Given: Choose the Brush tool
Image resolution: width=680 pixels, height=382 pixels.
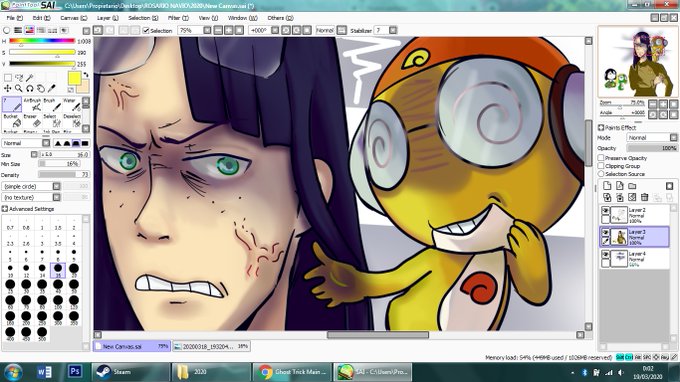Looking at the screenshot, I should pyautogui.click(x=52, y=104).
